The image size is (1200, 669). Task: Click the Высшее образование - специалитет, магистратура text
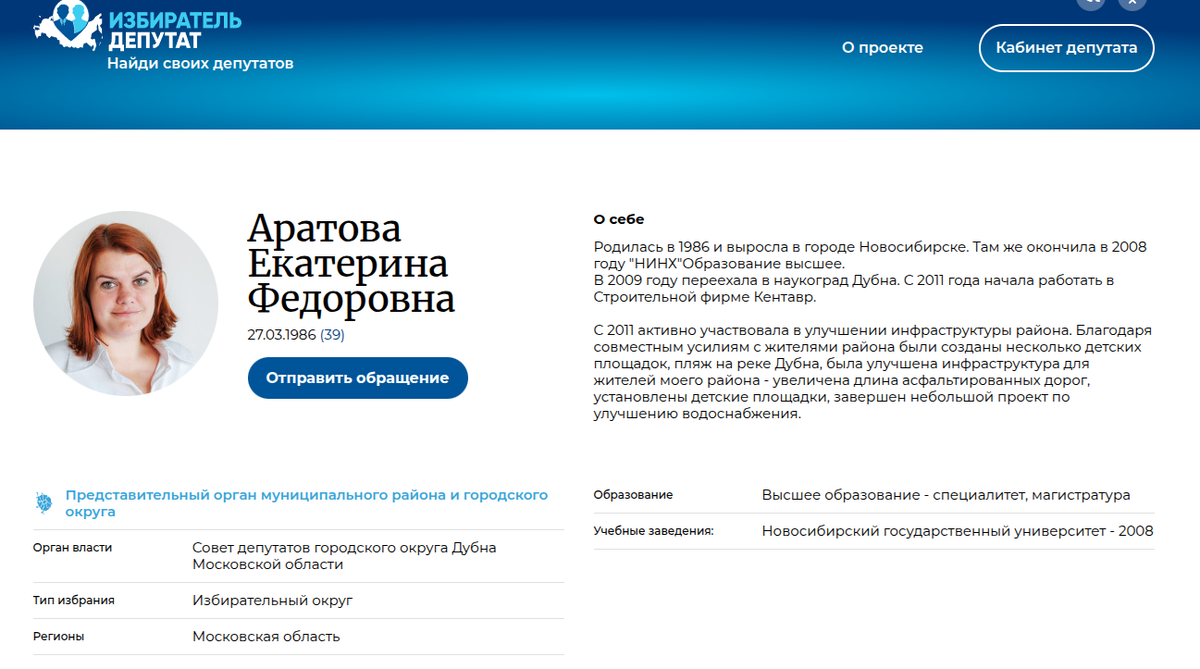pos(944,494)
